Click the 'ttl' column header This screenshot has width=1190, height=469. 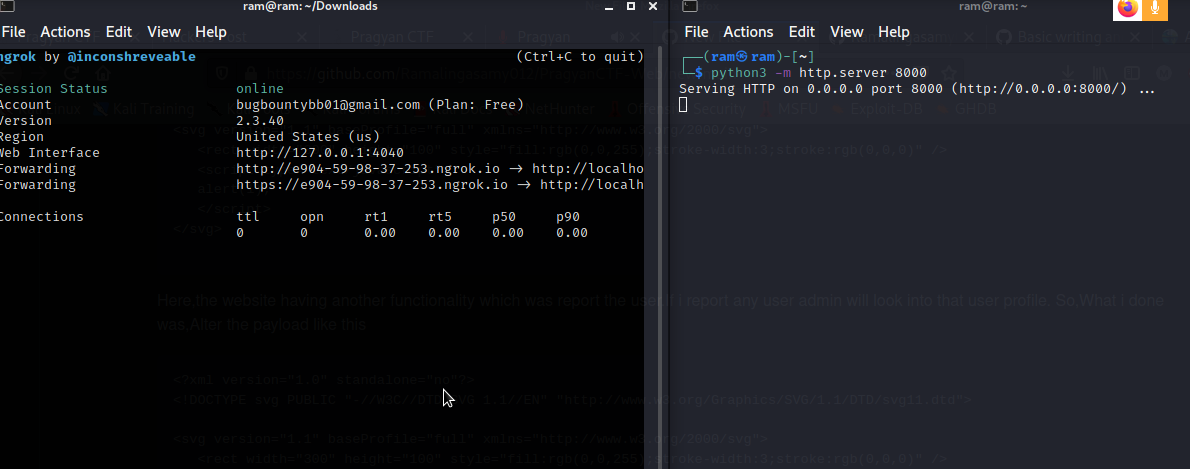248,216
